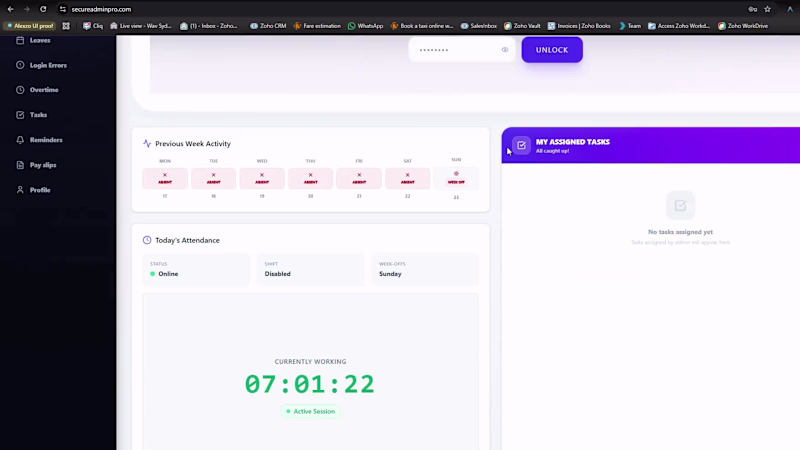Click the Tasks checkbox icon
Viewport: 800px width, 450px height.
(x=20, y=115)
